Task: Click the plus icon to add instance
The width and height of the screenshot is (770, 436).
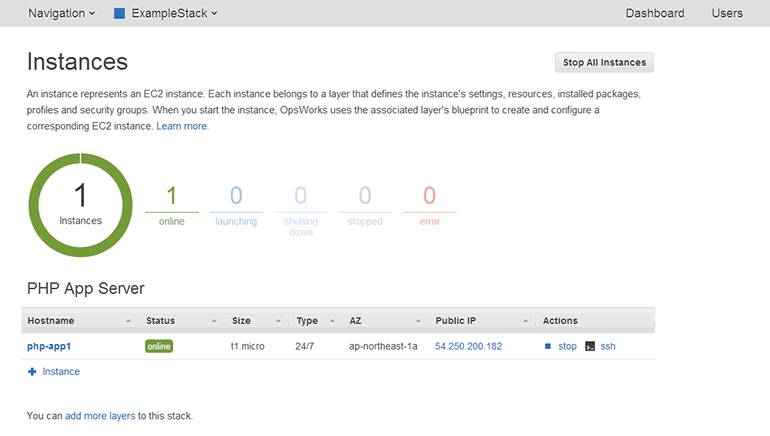Action: tap(32, 372)
